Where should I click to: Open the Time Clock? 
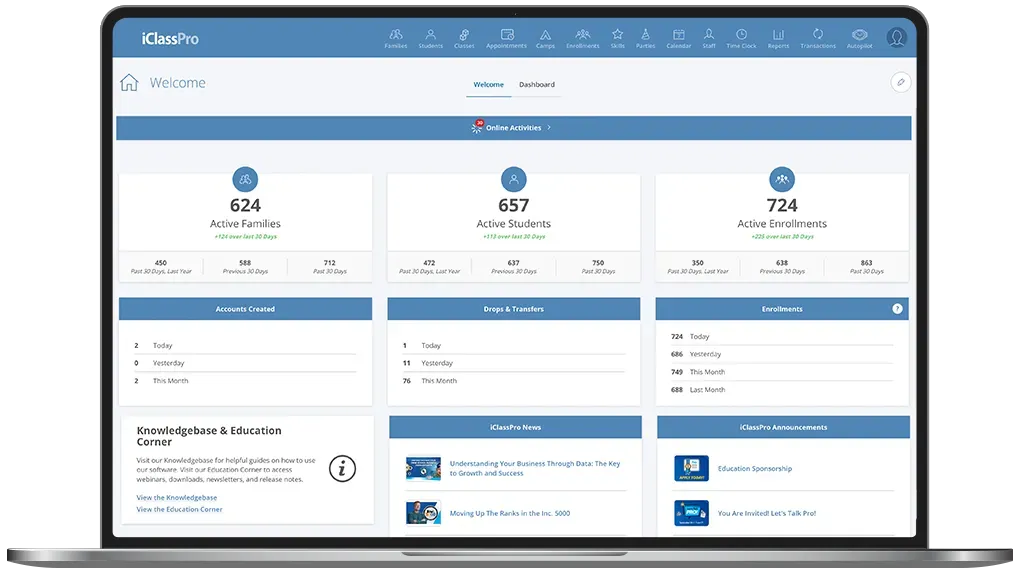pos(741,38)
